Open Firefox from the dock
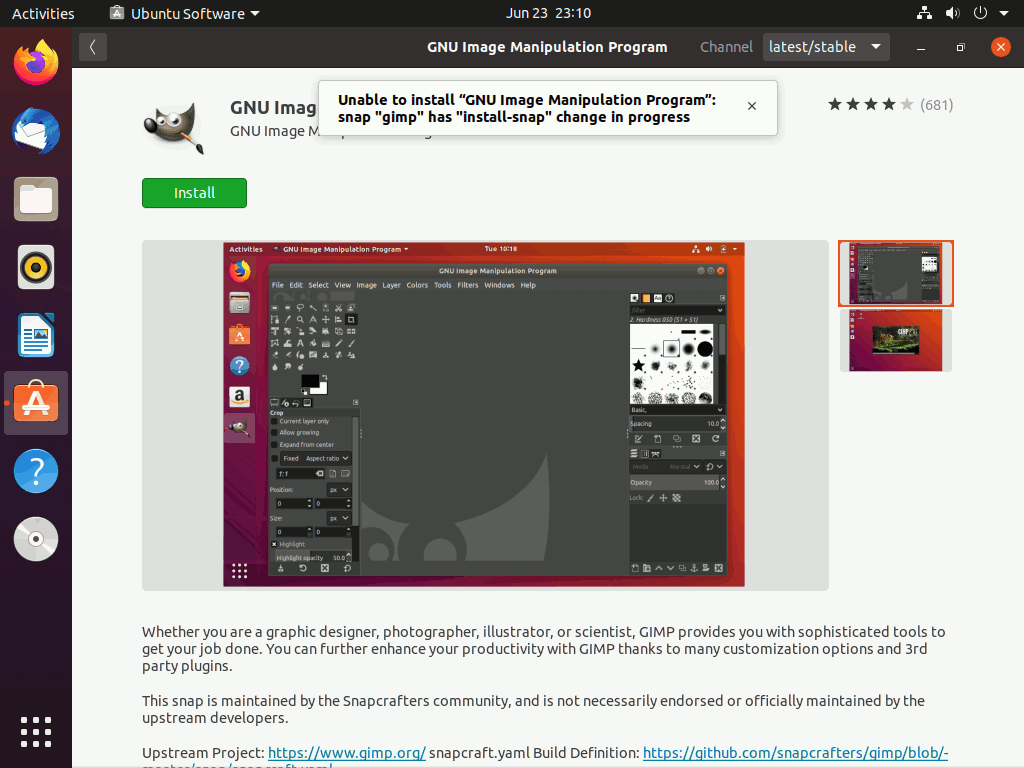1024x768 pixels. 36,63
